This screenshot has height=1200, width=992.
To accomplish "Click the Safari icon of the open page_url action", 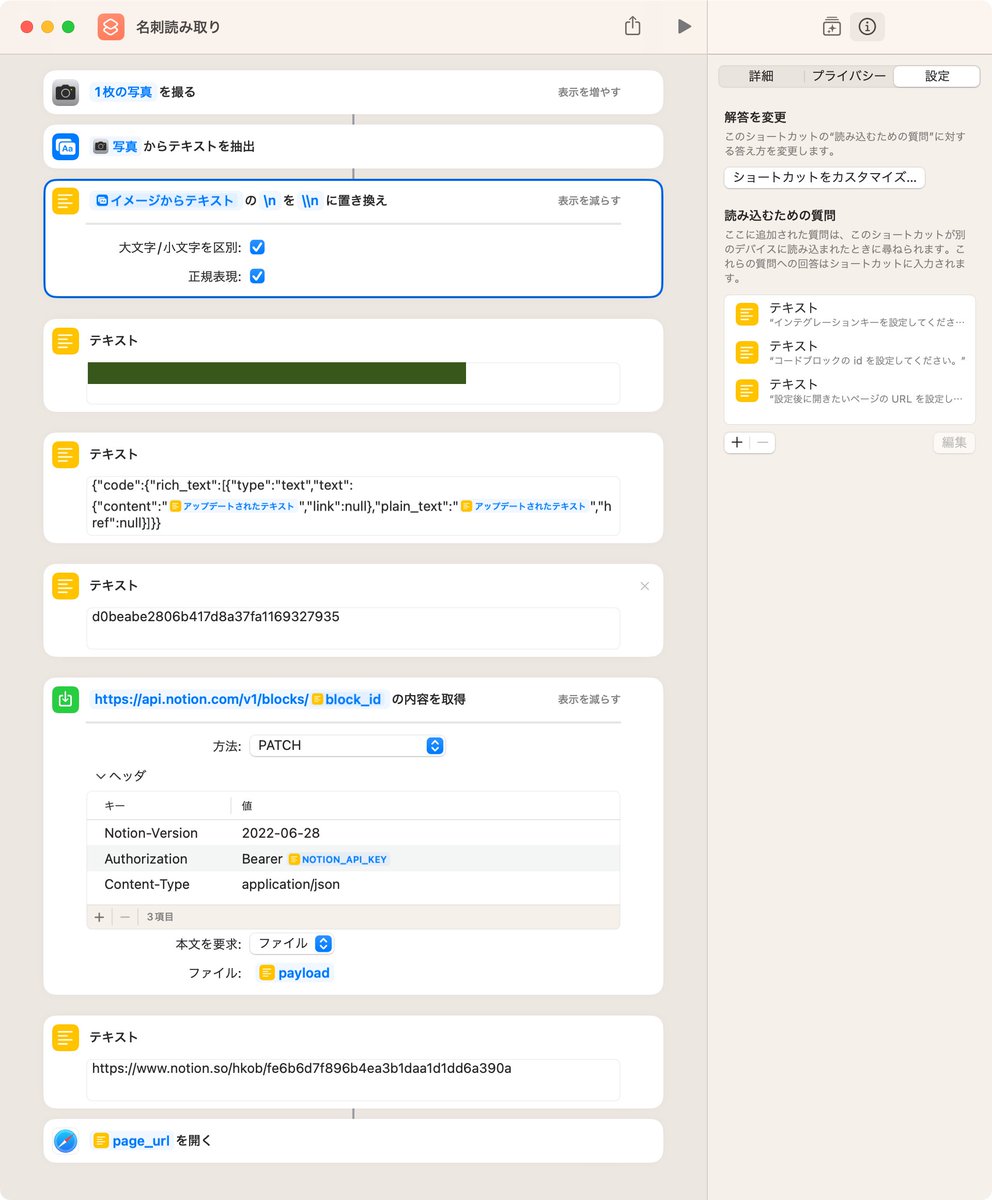I will tap(66, 1141).
